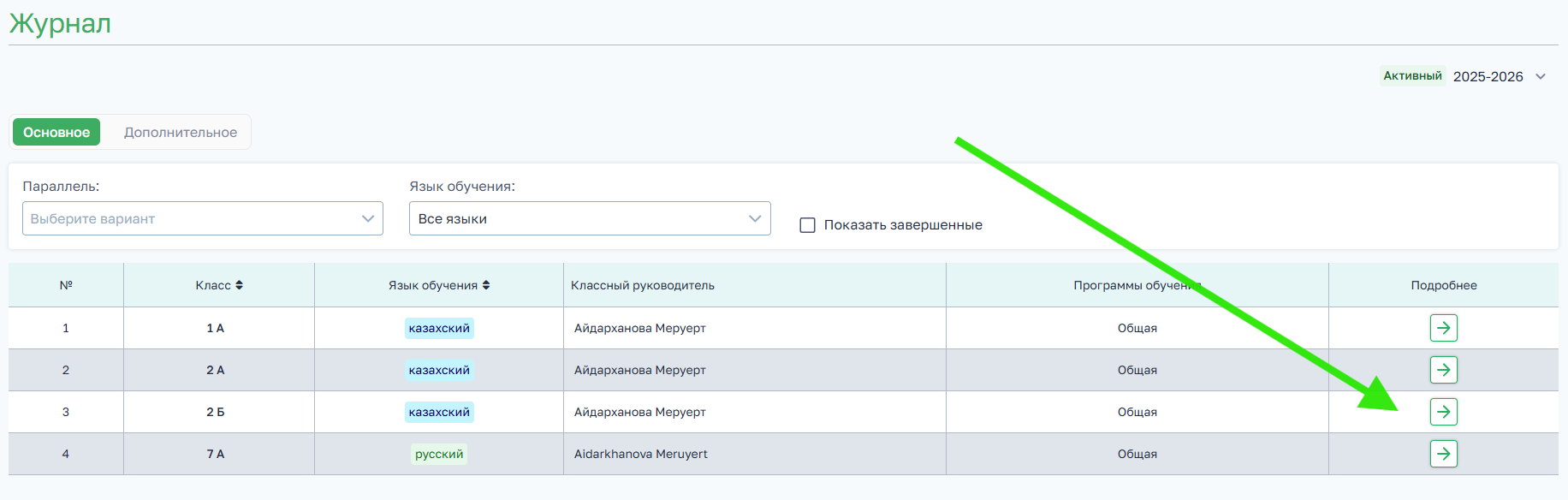Open details arrow for class 2 А

point(1443,370)
